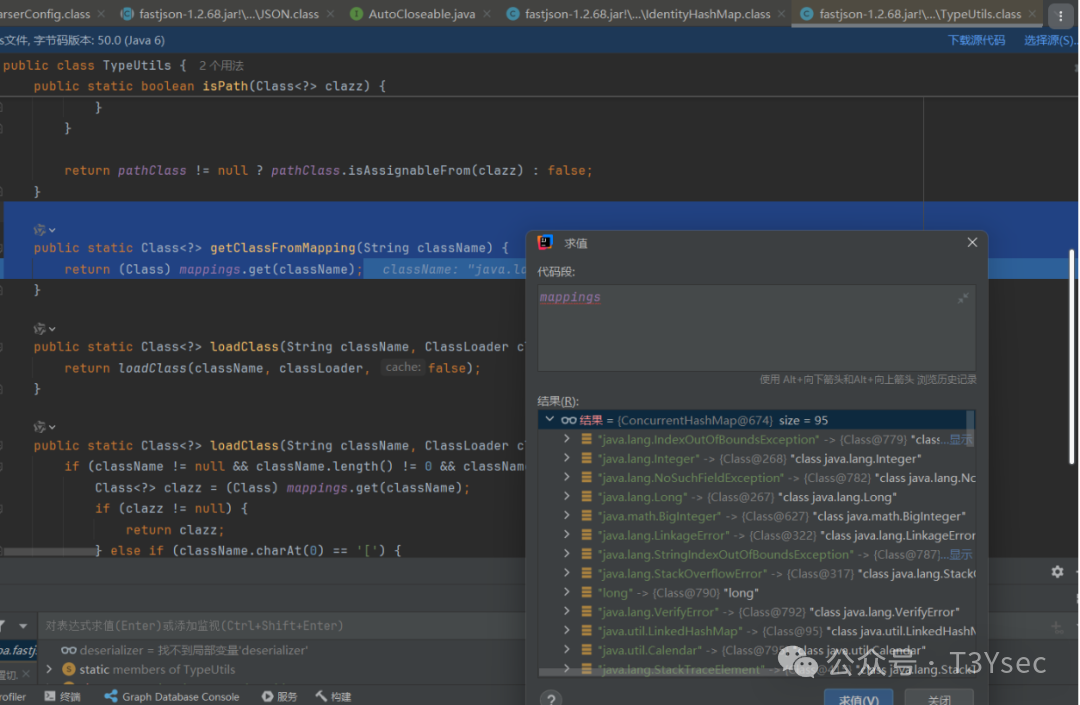Open the 服务 services tool window
The width and height of the screenshot is (1080, 705).
point(280,696)
